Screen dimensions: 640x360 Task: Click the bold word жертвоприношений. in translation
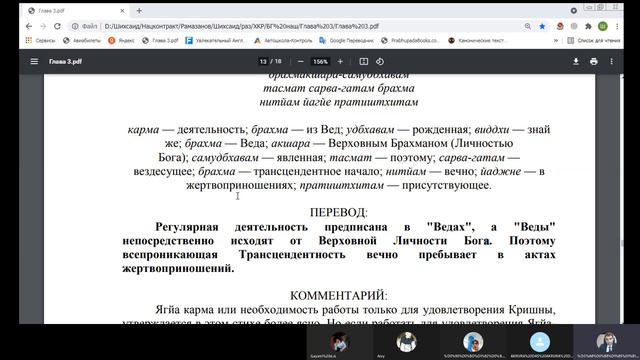pos(178,269)
